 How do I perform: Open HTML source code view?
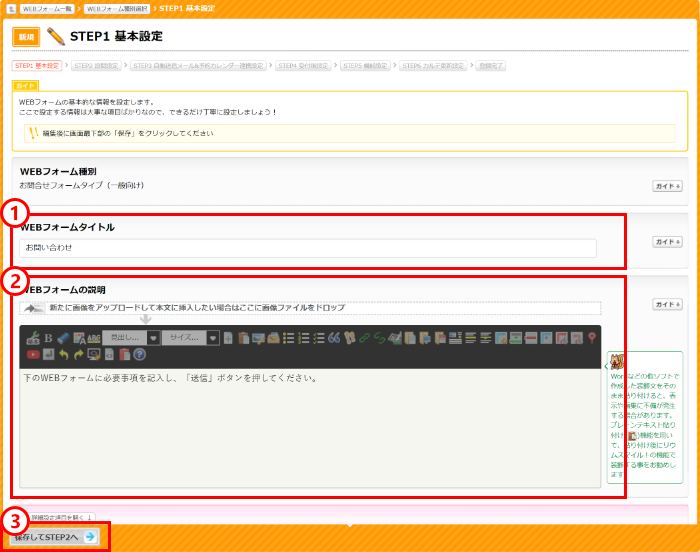109,355
